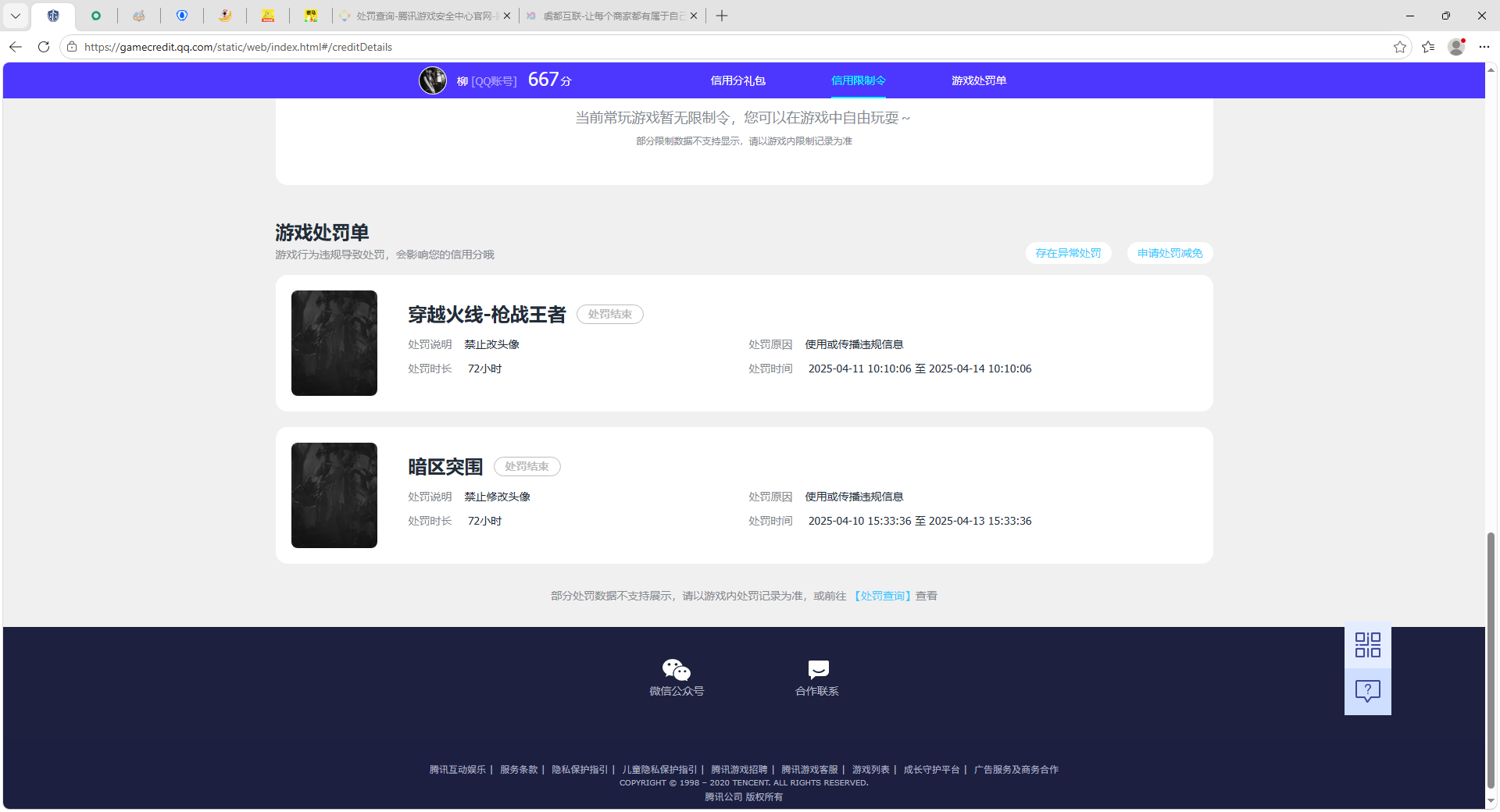This screenshot has width=1500, height=812.
Task: Switch to the blue shield pinned tab
Action: click(x=182, y=16)
